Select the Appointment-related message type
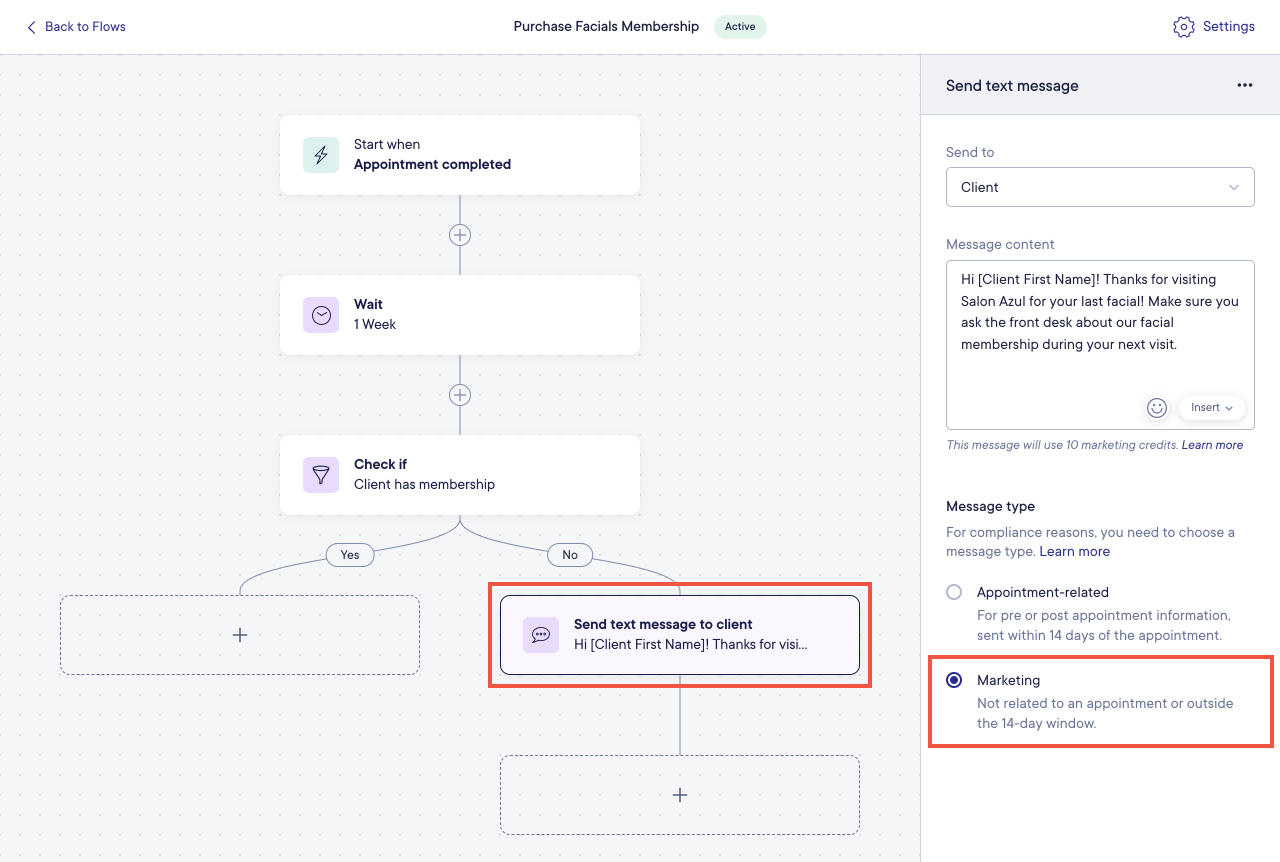 (x=953, y=592)
